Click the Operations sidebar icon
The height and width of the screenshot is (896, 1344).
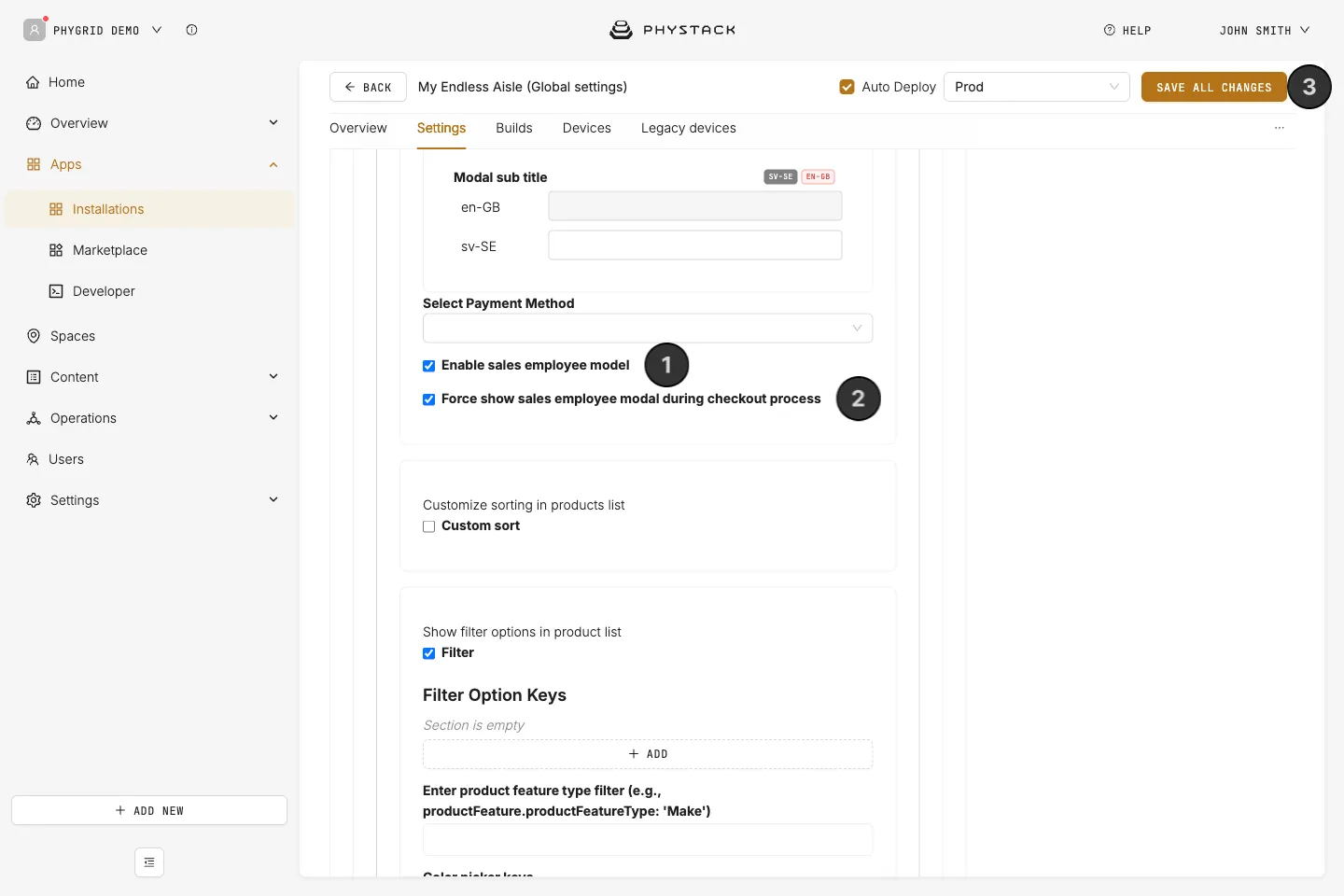coord(34,418)
